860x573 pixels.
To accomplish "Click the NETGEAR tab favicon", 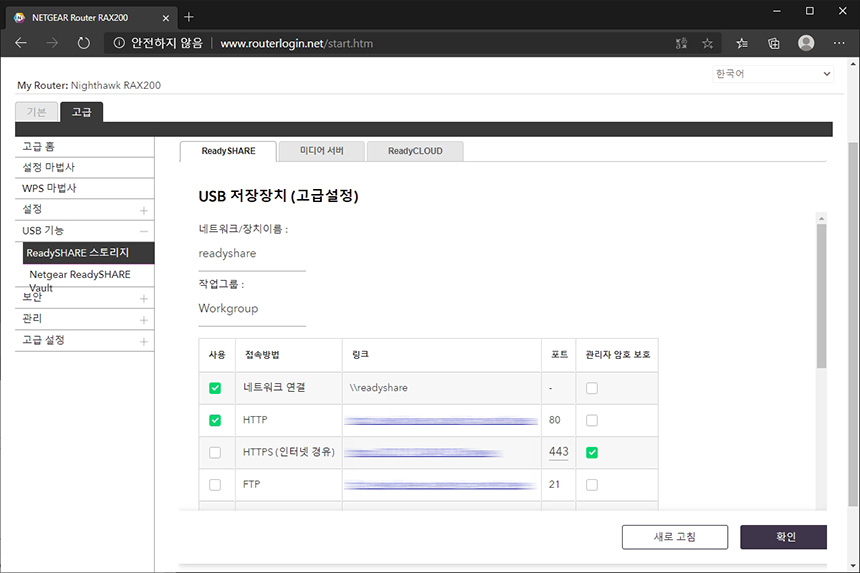I will click(19, 18).
